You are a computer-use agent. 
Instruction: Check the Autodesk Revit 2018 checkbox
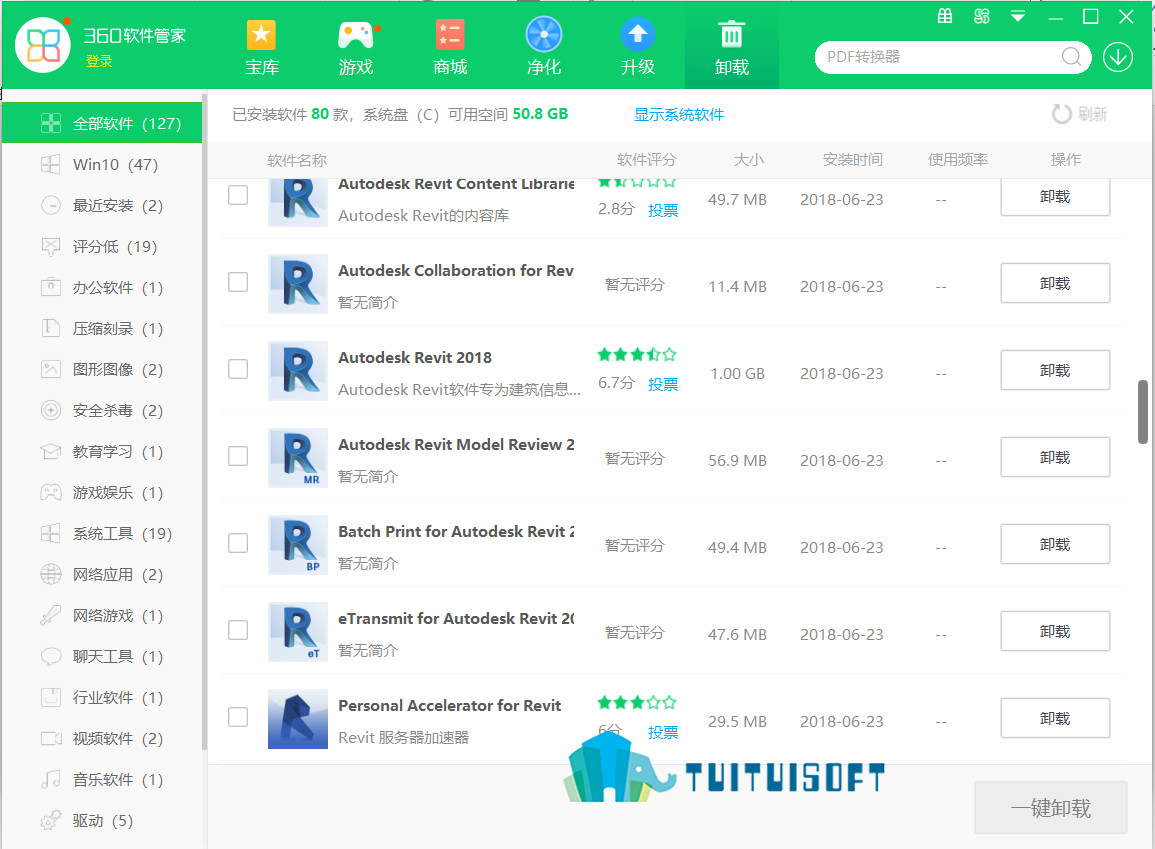coord(238,369)
